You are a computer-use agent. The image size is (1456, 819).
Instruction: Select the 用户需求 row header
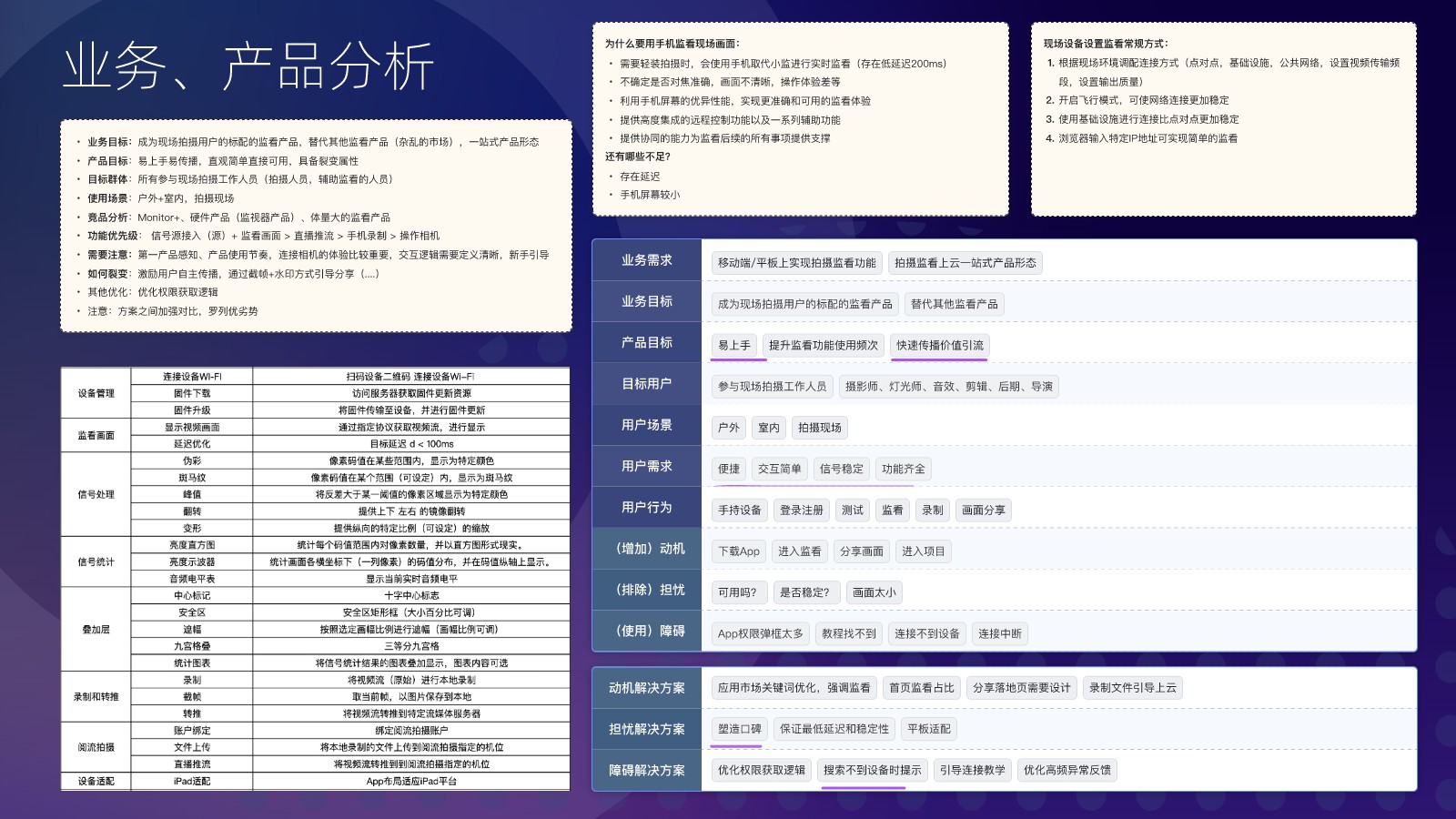[x=647, y=466]
